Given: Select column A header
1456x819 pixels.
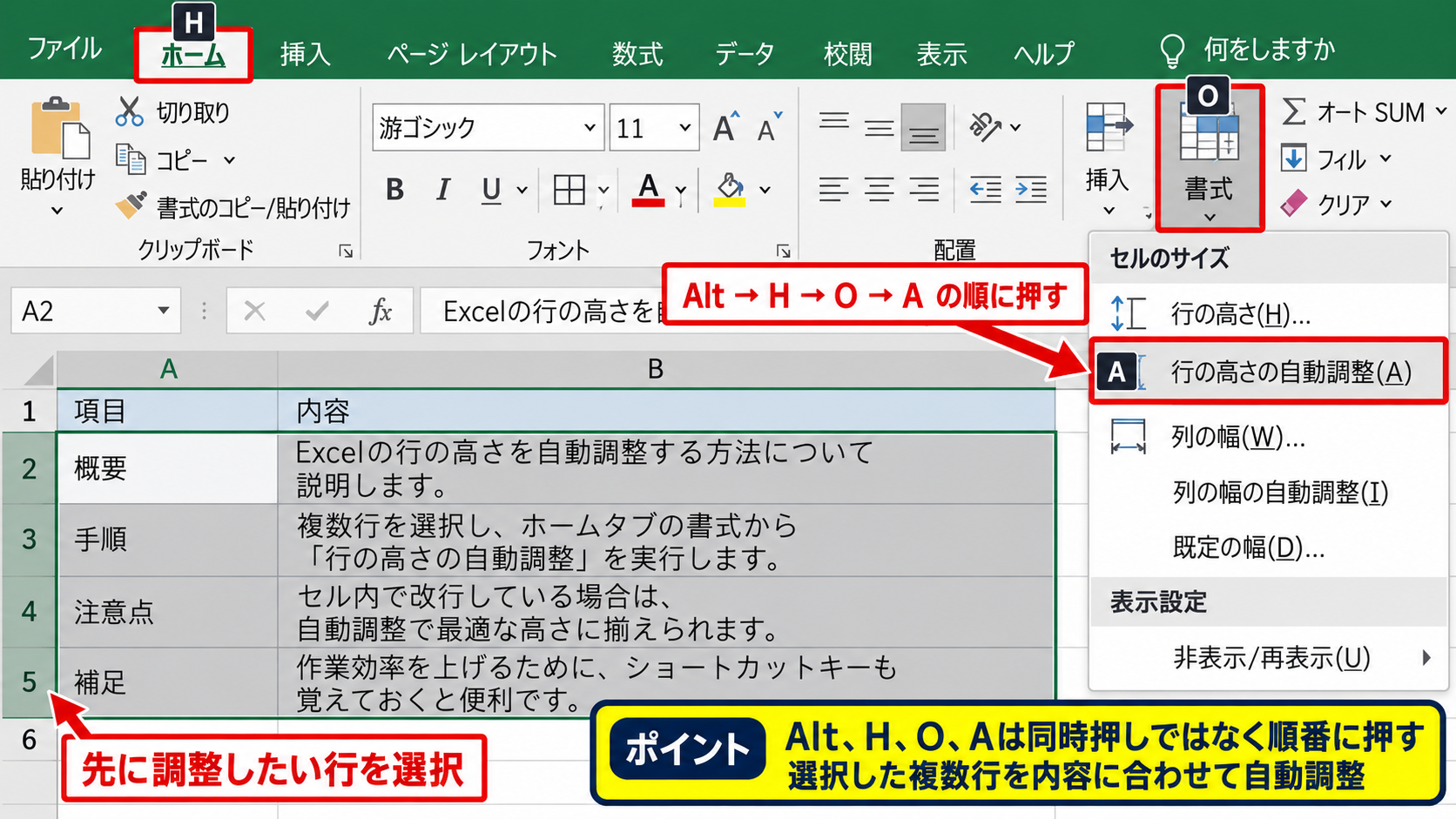Looking at the screenshot, I should click(x=168, y=370).
